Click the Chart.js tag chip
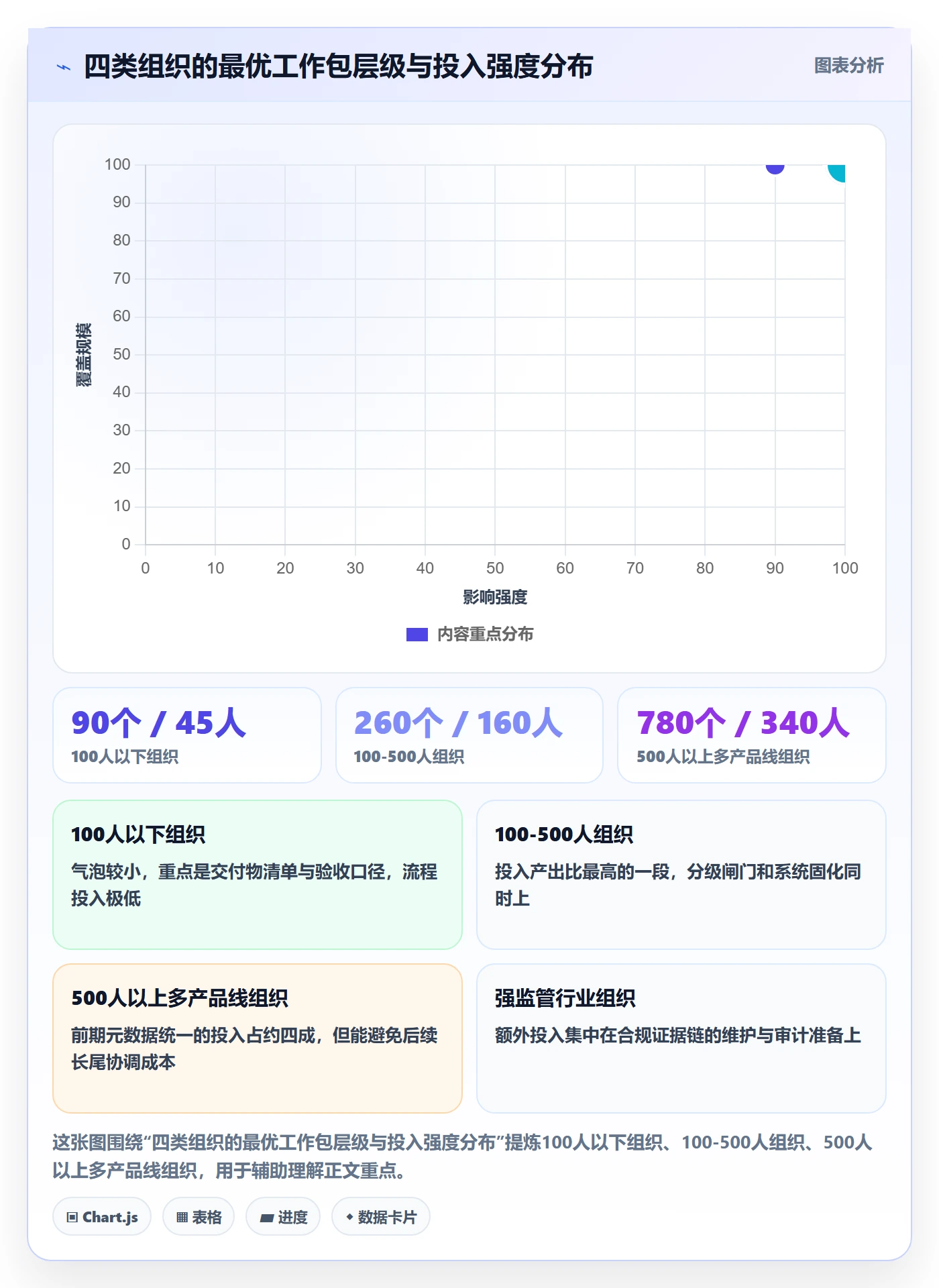The height and width of the screenshot is (1288, 939). pos(102,1217)
